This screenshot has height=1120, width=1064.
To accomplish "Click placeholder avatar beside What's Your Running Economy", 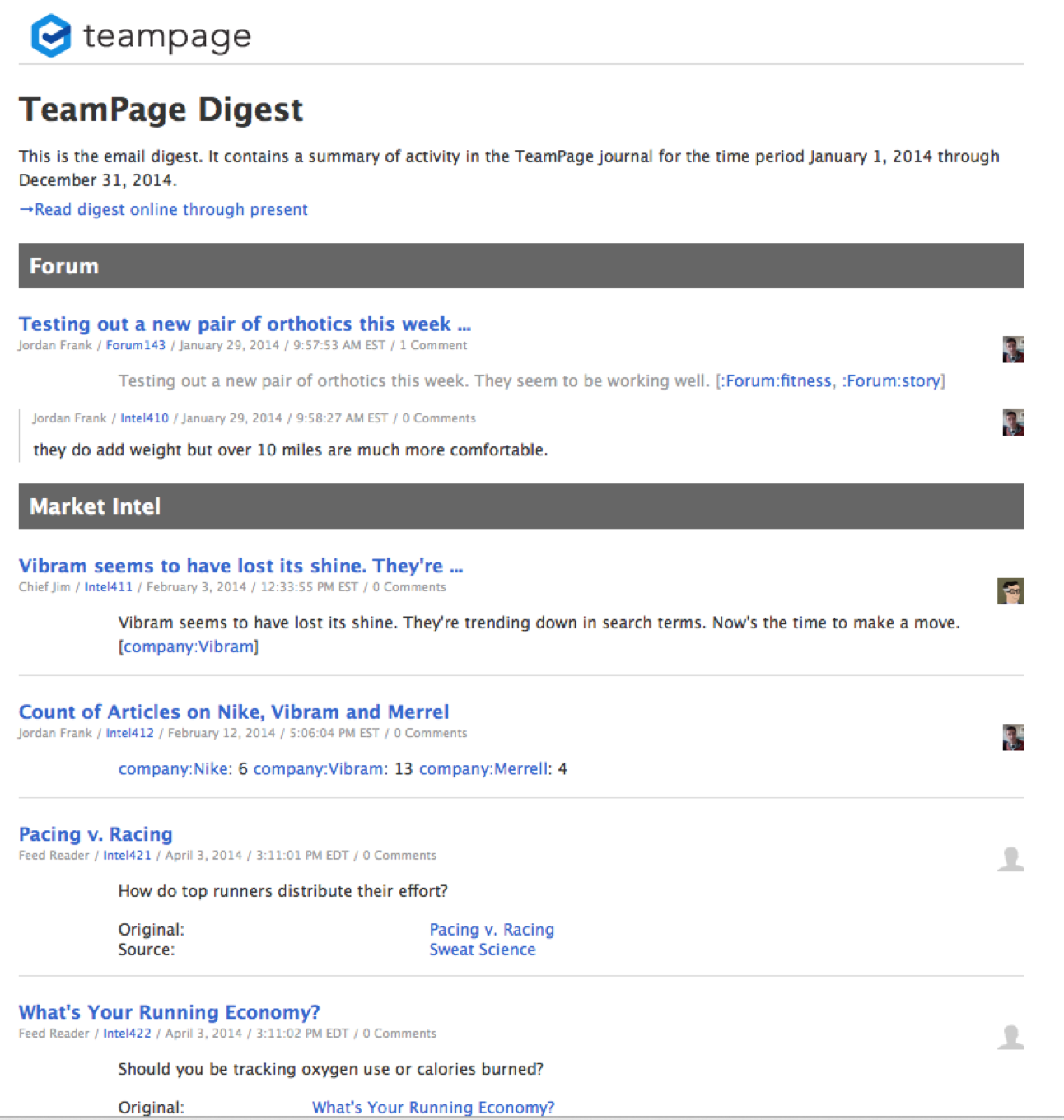I will [x=1010, y=1037].
